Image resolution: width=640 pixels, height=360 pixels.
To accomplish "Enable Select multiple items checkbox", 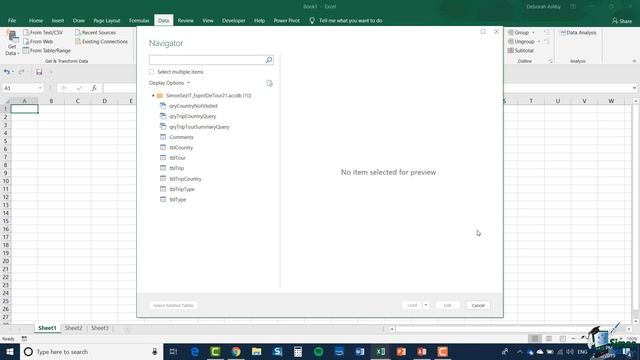I will pyautogui.click(x=151, y=72).
